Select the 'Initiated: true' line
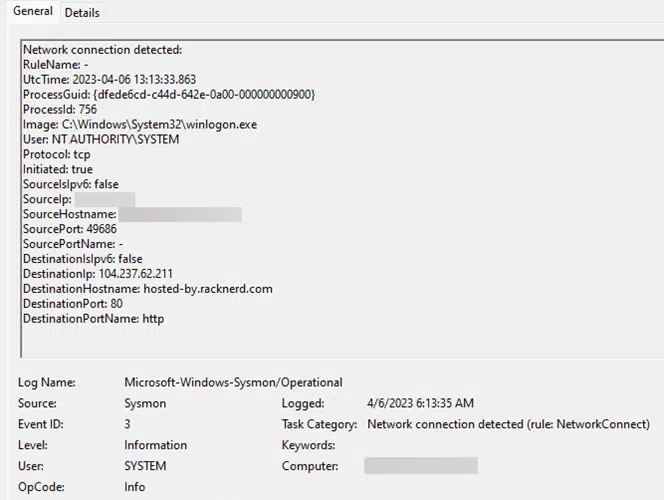Screen dimensions: 664x500 tap(58, 169)
